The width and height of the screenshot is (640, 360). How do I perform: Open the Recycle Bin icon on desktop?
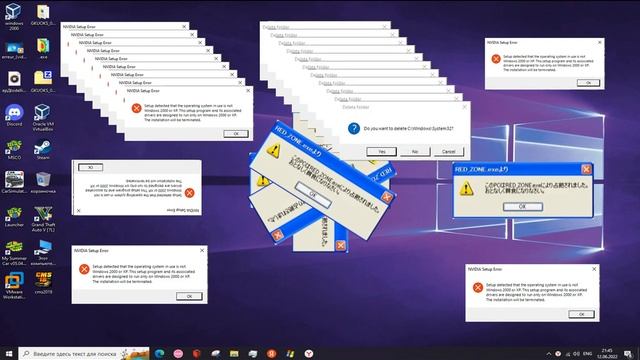43,182
